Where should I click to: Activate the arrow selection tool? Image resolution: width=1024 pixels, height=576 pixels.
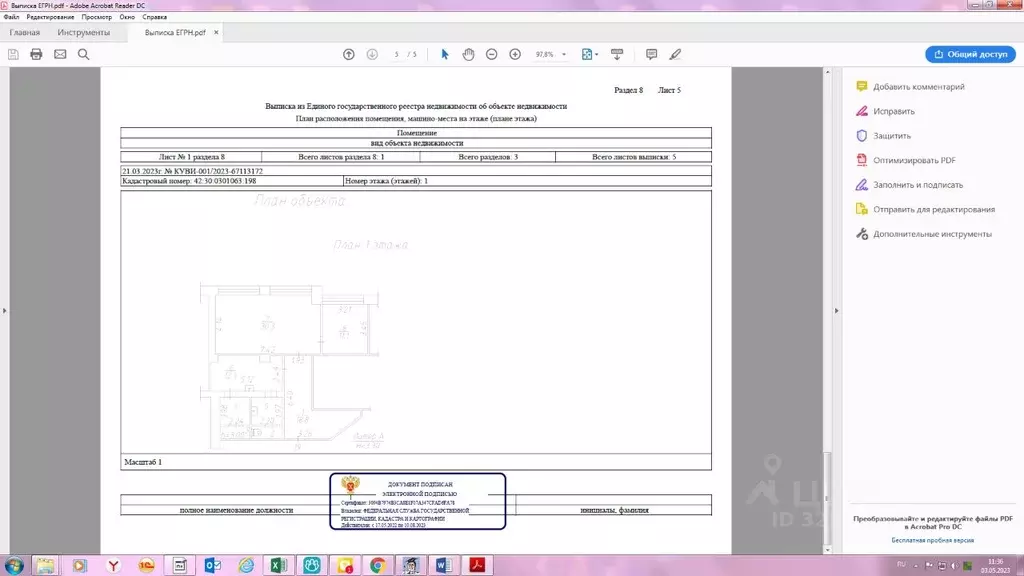coord(445,54)
